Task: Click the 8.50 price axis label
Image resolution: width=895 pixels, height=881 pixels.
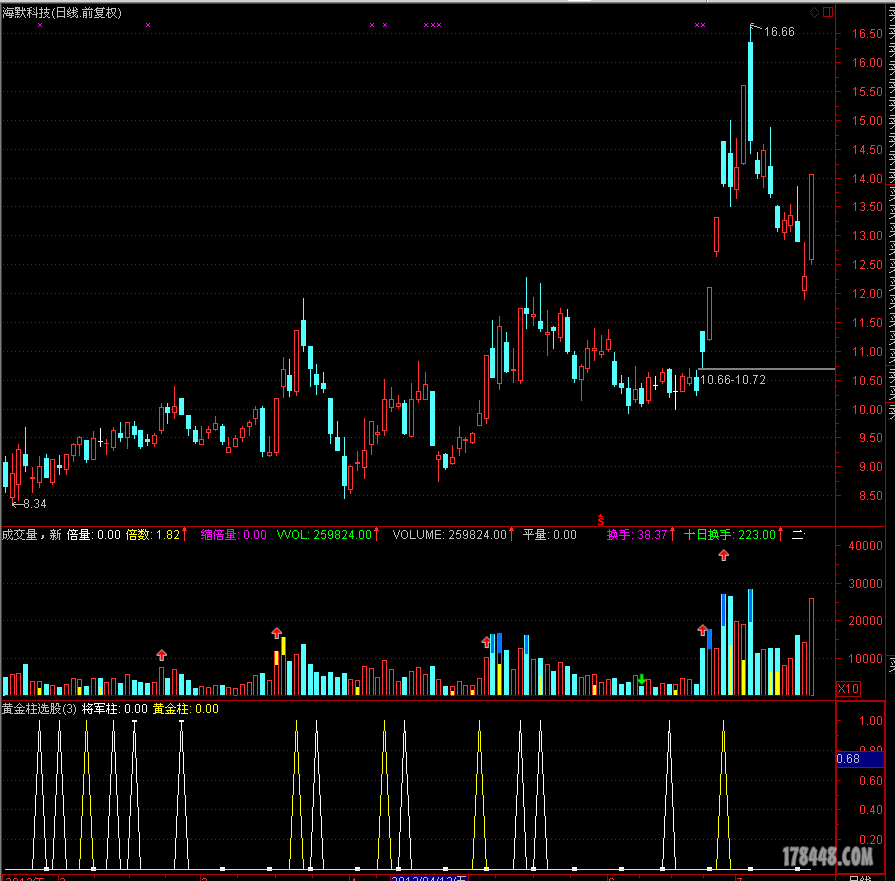Action: pos(870,496)
